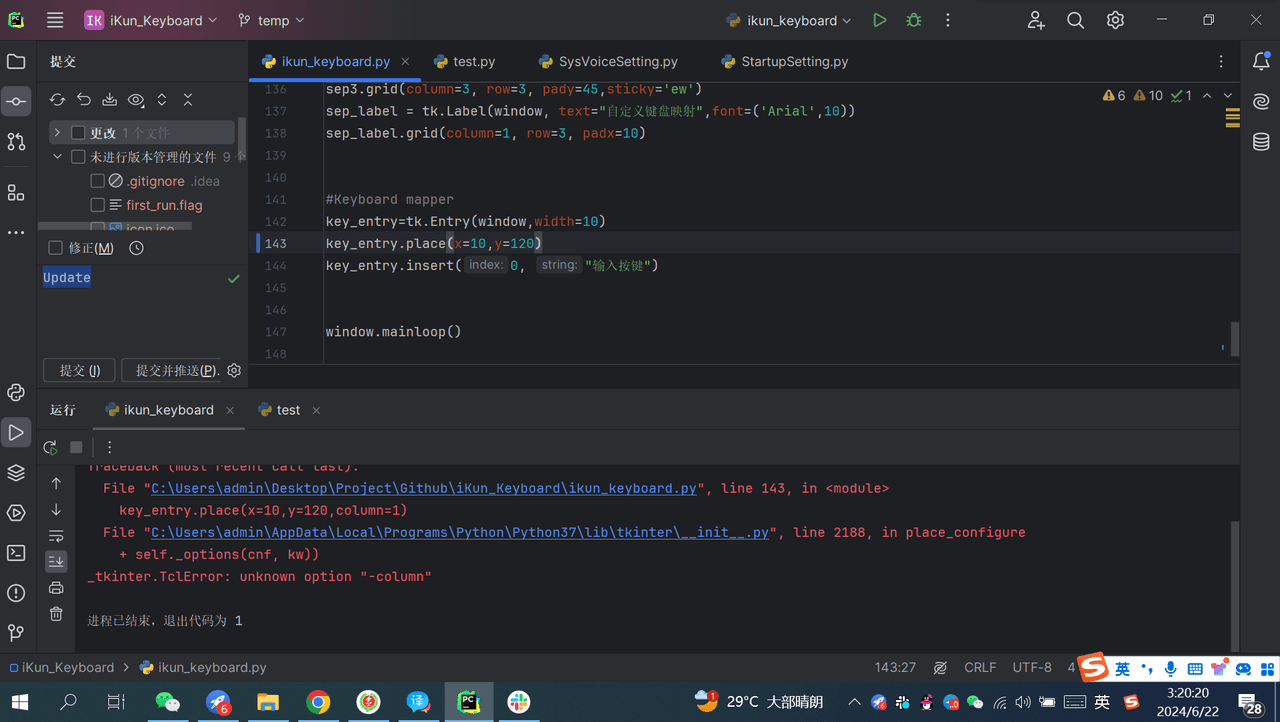The width and height of the screenshot is (1280, 722).
Task: Check the .gitignore file checkbox
Action: [x=97, y=181]
